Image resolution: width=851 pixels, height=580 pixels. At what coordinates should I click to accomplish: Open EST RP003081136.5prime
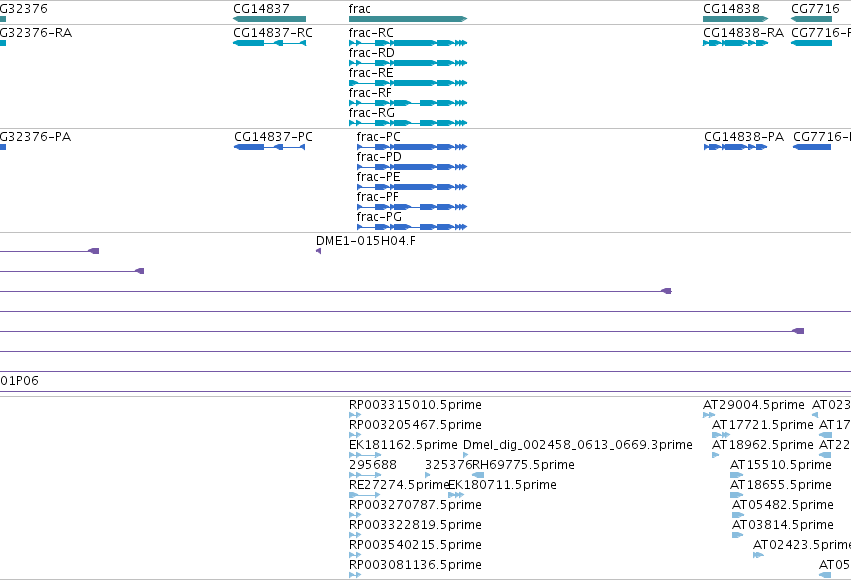pyautogui.click(x=415, y=565)
